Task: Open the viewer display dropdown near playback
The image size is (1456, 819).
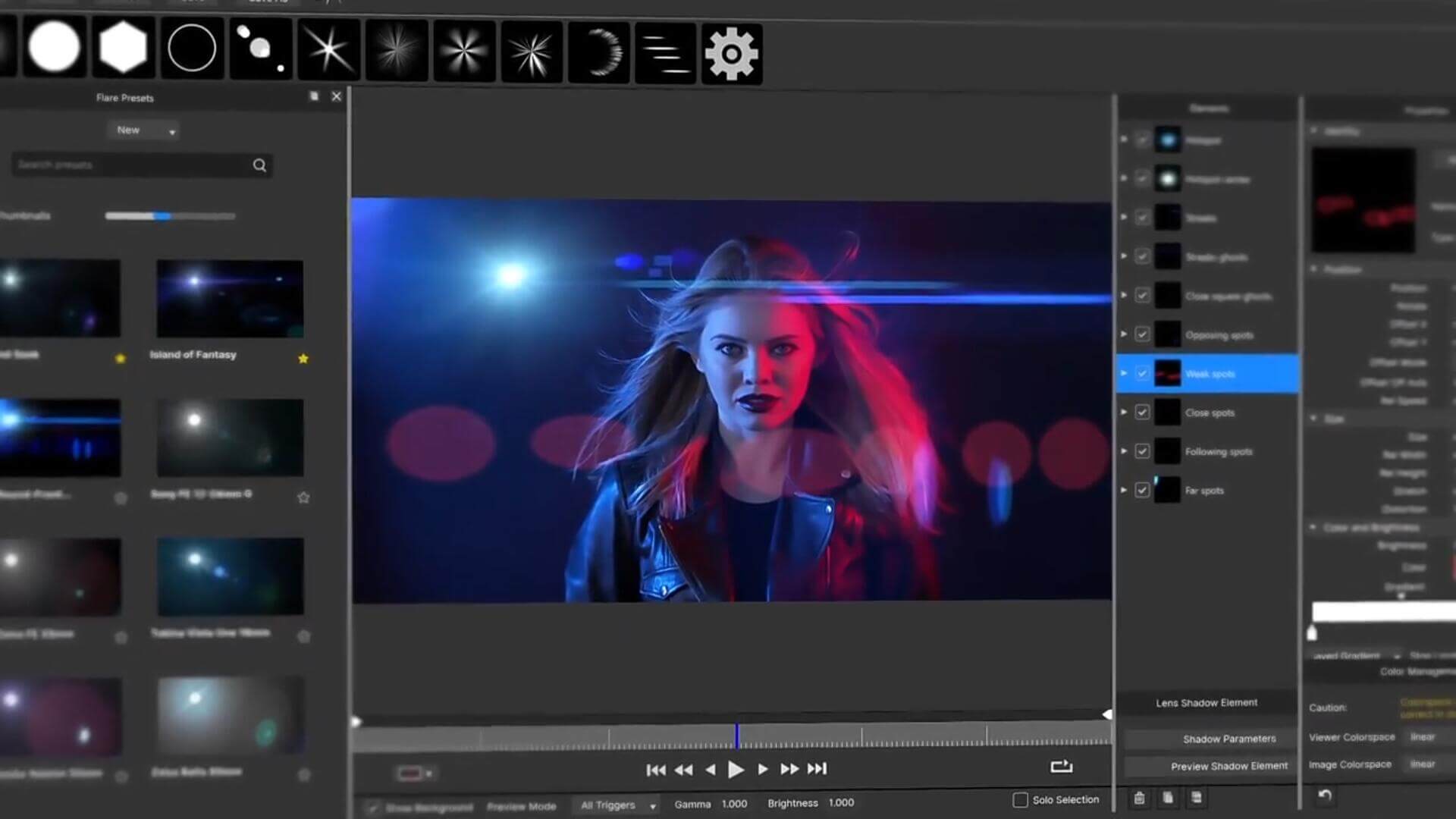Action: [415, 773]
